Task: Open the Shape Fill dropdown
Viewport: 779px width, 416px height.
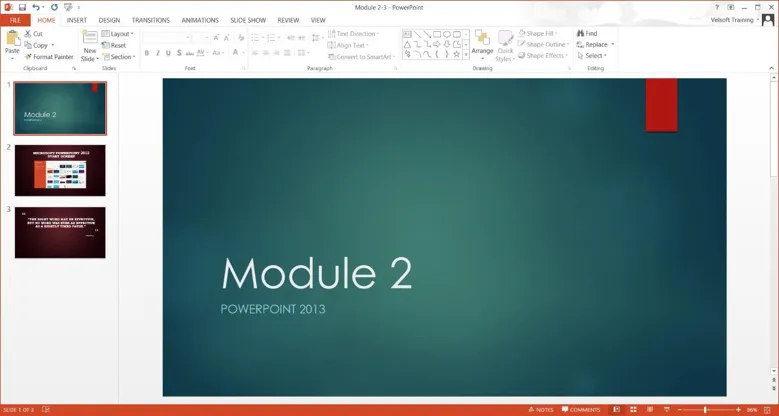Action: tap(538, 33)
